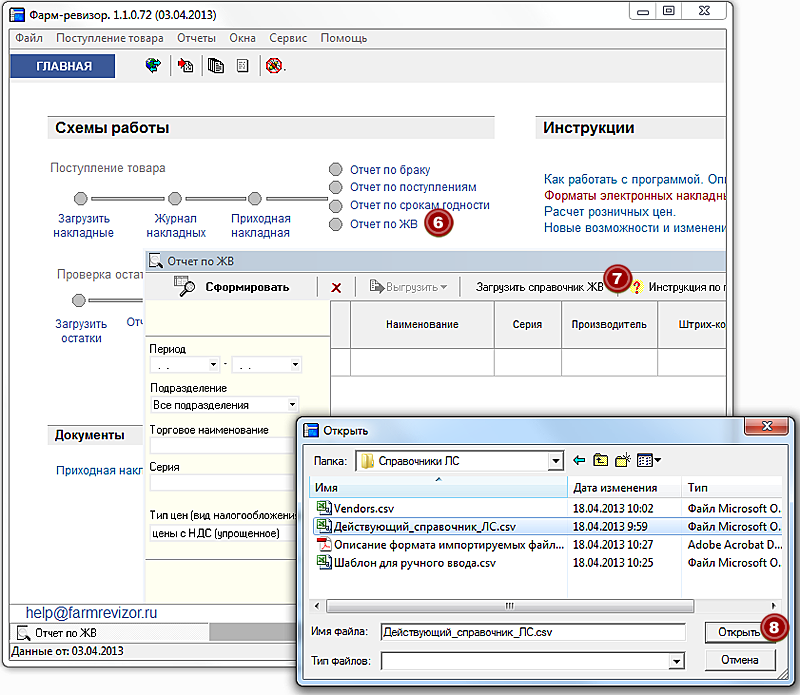Expand the Папка folder dropdown

click(556, 461)
